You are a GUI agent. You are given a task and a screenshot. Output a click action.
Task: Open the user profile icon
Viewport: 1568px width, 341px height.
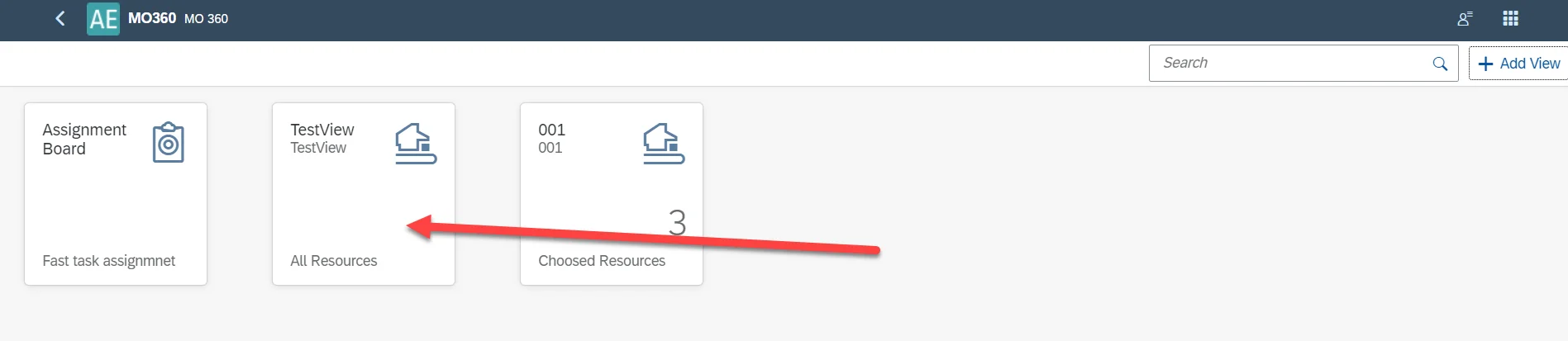(1465, 19)
